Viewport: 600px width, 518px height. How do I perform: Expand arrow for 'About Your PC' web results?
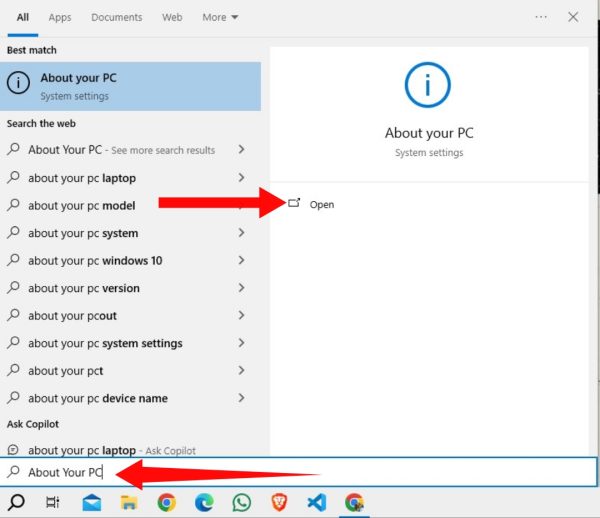241,149
